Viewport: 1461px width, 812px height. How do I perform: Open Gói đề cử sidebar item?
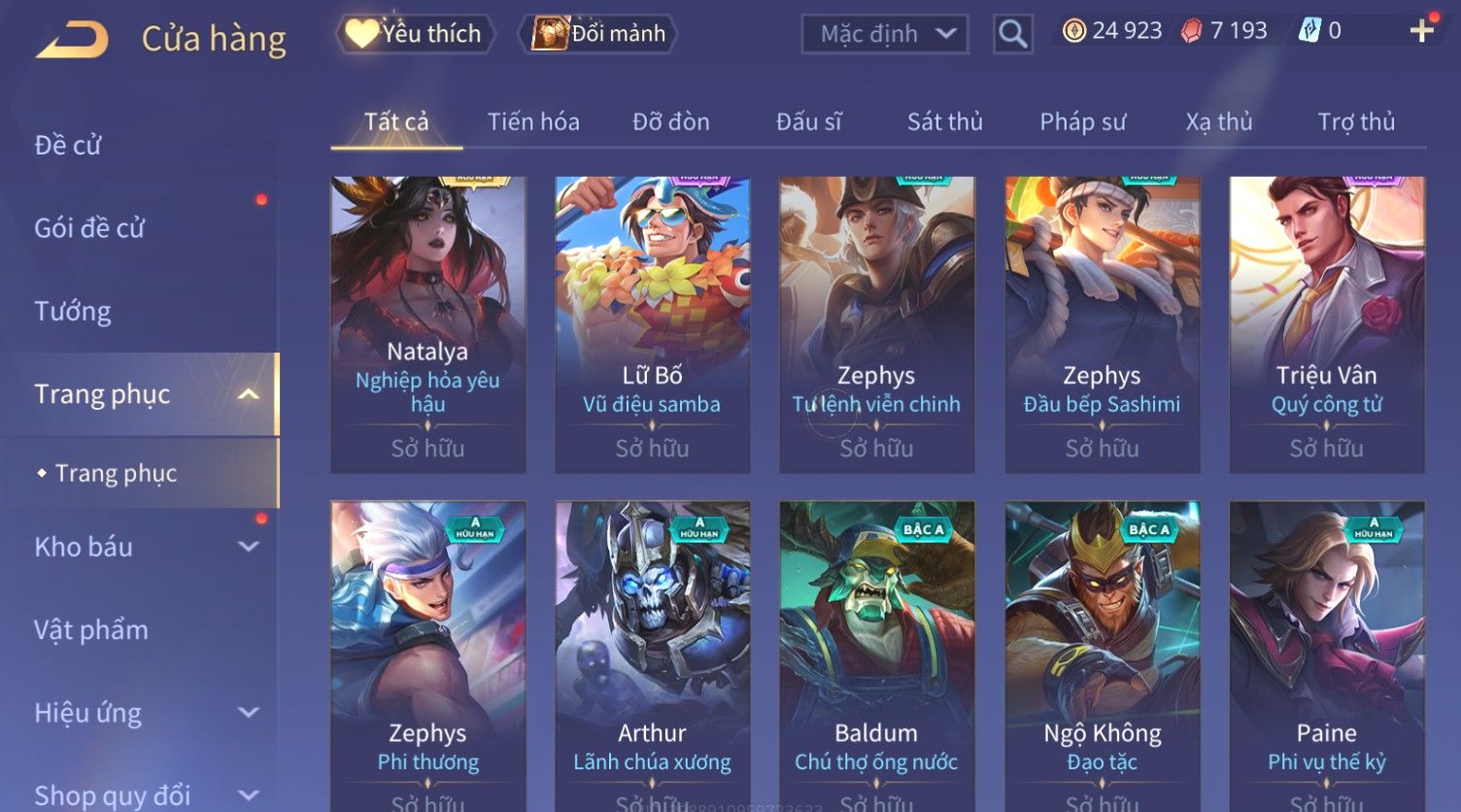(x=89, y=228)
